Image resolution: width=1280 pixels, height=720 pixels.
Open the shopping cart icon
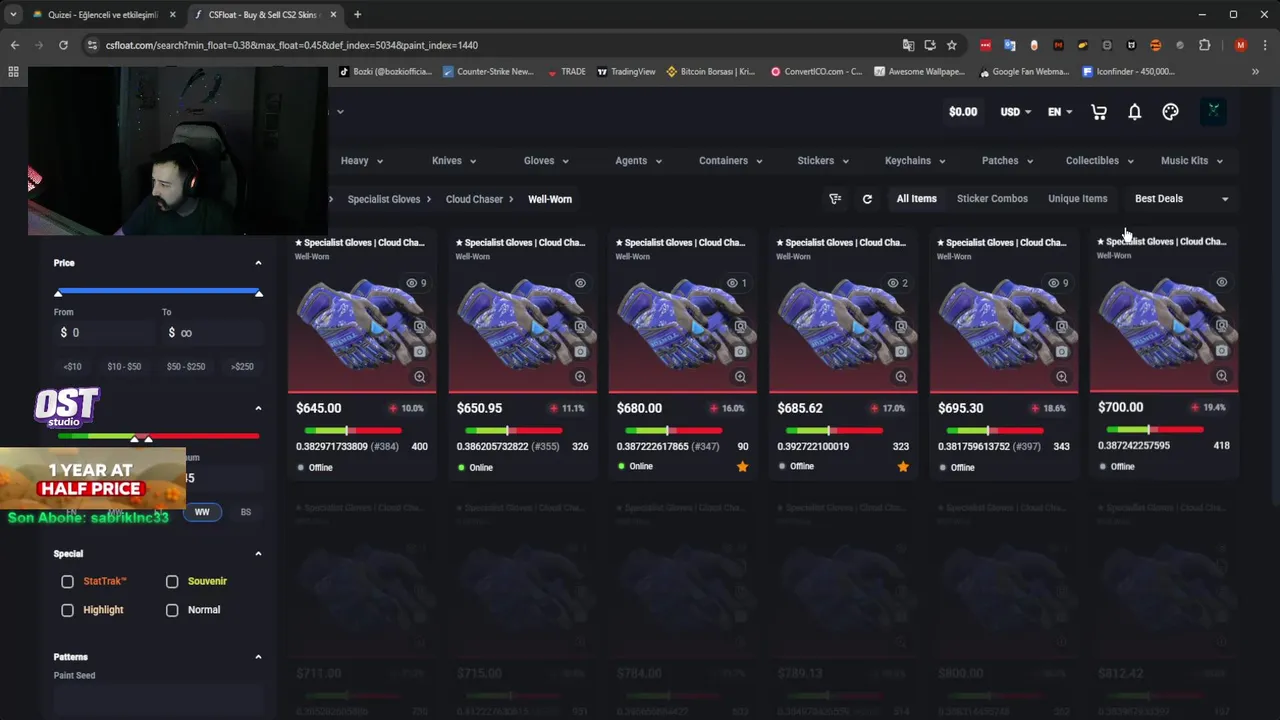pos(1099,112)
